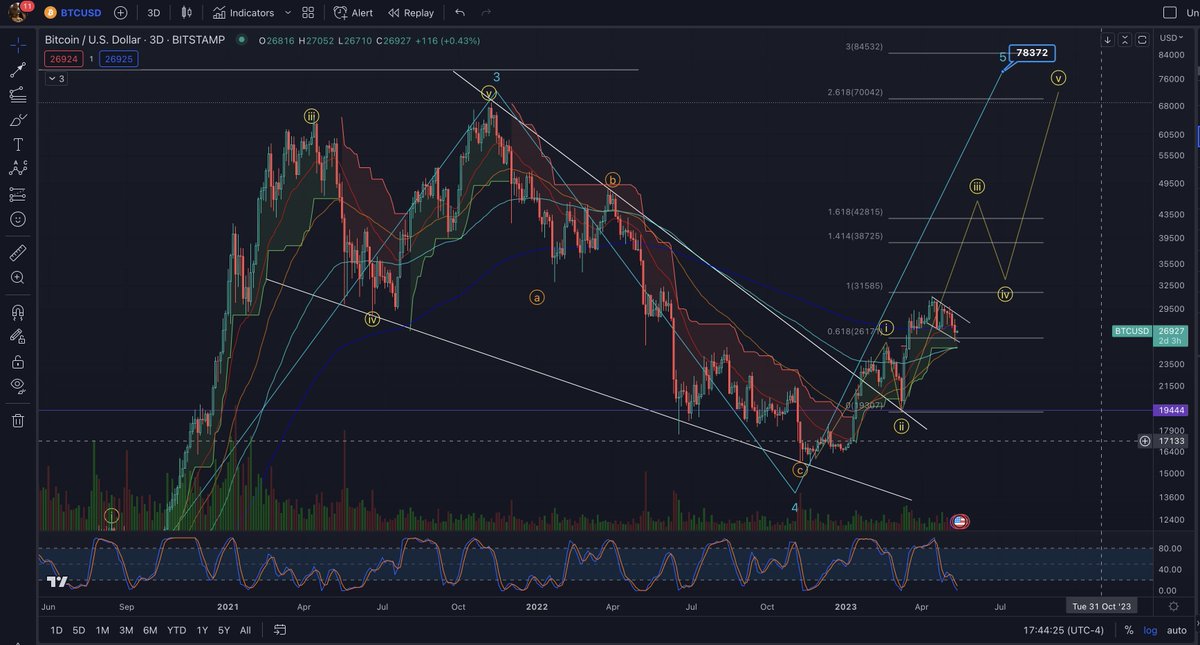Toggle the auto scale mode
1200x645 pixels.
click(1178, 630)
